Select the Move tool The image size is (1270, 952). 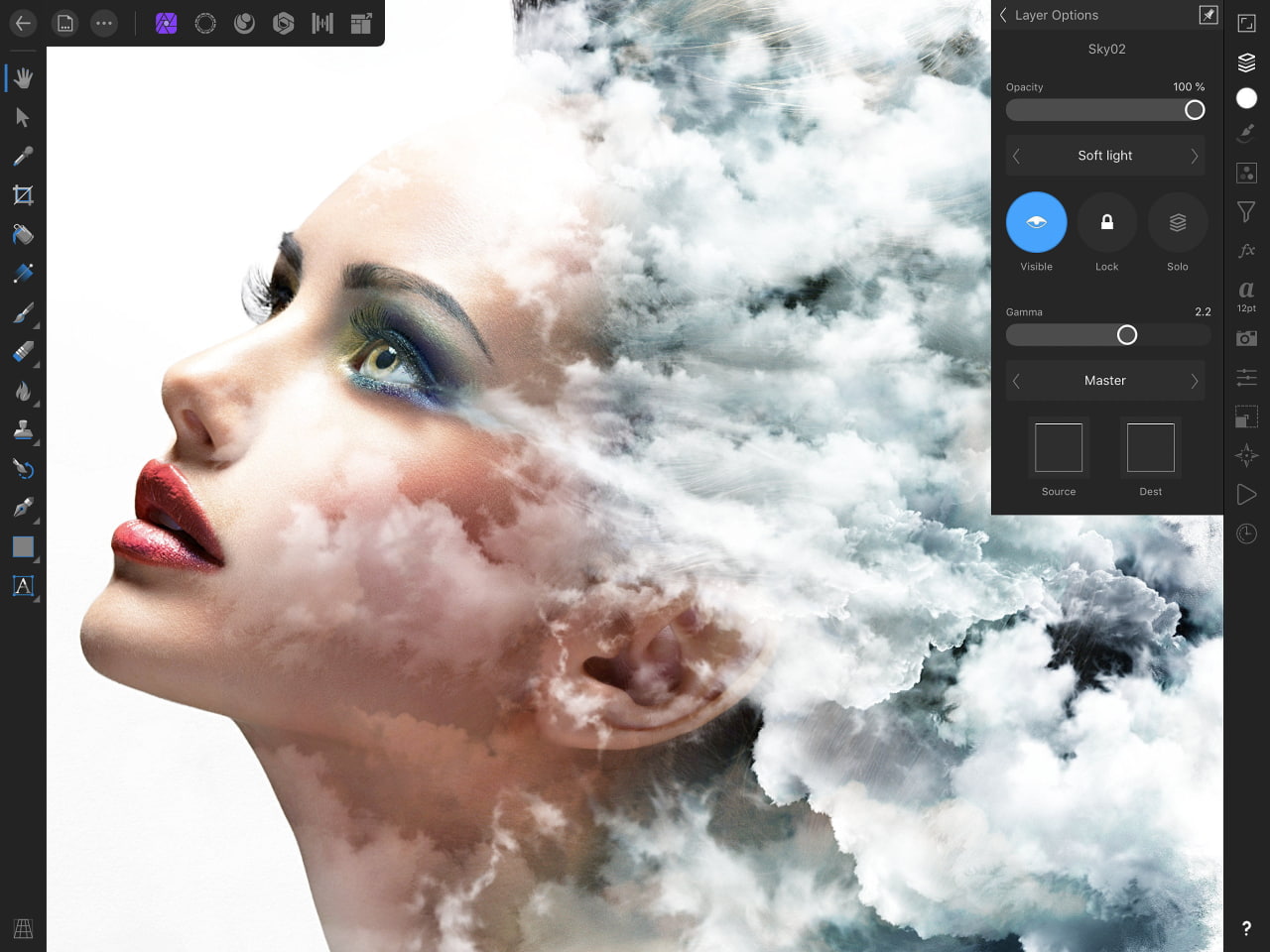(x=22, y=117)
